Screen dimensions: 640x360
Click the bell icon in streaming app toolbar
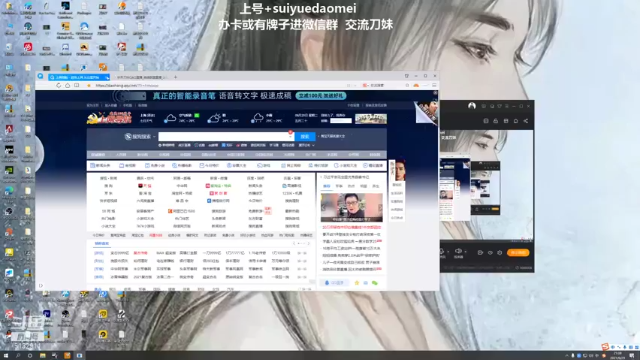[x=516, y=121]
